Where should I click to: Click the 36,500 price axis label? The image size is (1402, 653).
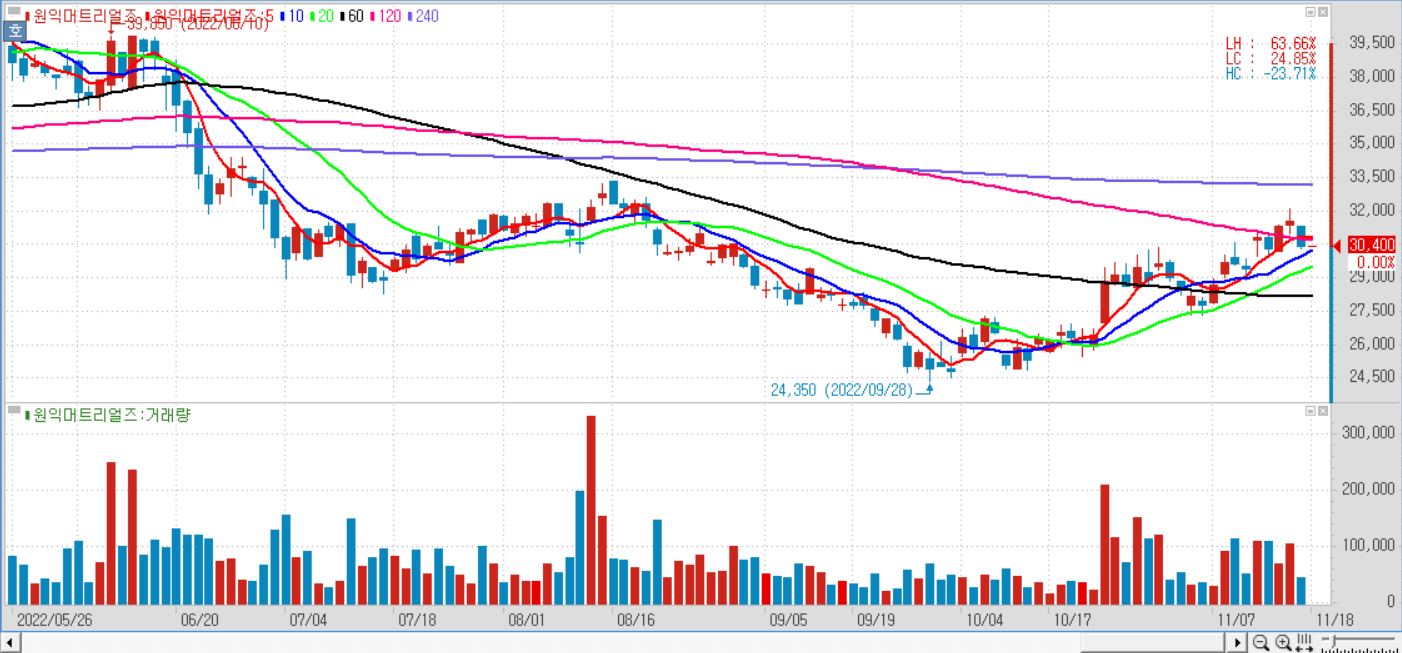pos(1371,110)
